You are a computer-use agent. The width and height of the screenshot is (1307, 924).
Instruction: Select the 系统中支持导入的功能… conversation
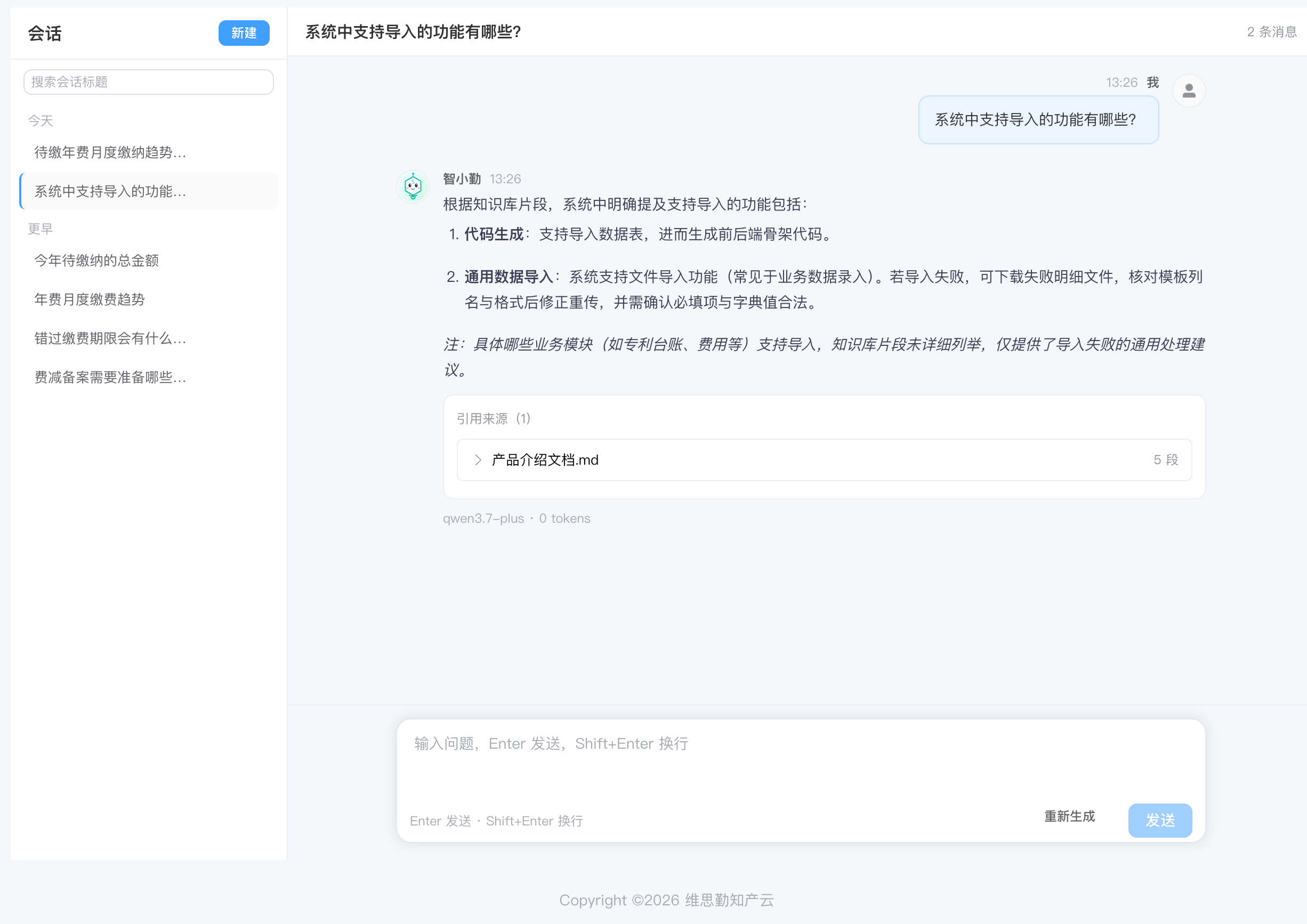(149, 191)
